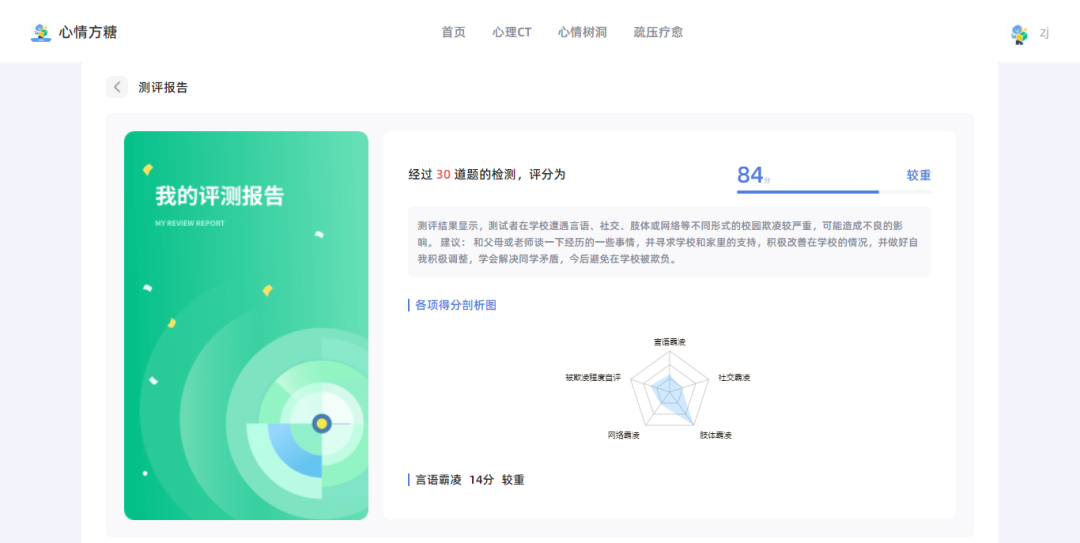Click the username zj
This screenshot has height=543, width=1080.
point(1044,33)
